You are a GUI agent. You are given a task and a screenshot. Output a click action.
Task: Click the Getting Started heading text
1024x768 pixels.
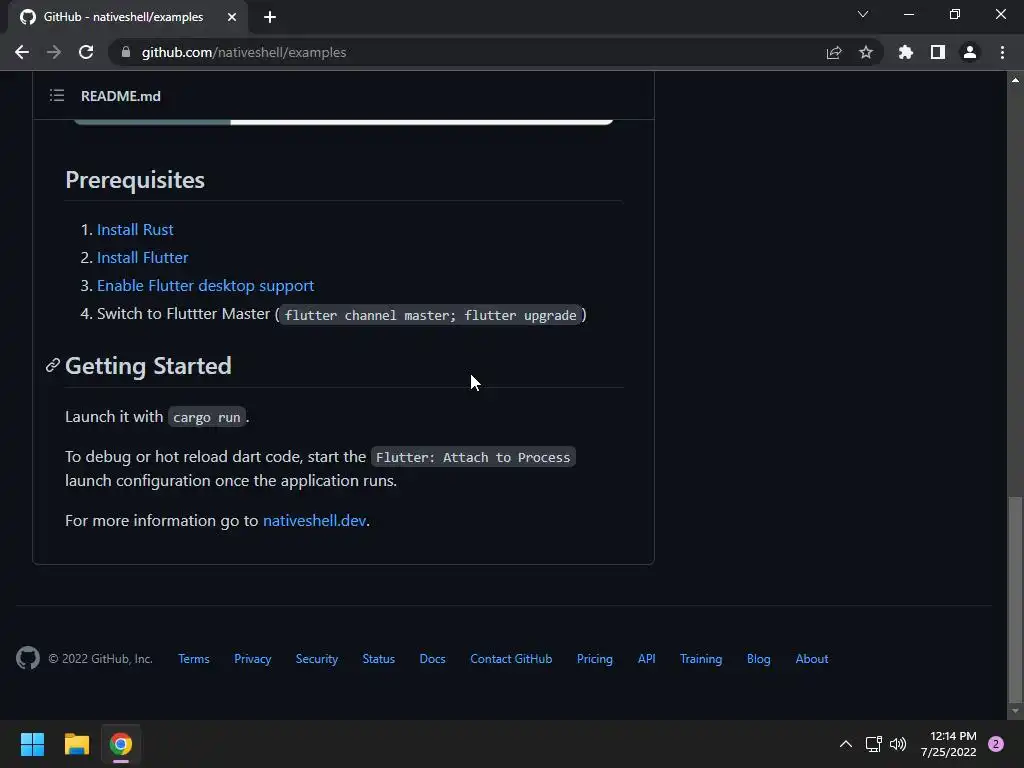pyautogui.click(x=148, y=366)
